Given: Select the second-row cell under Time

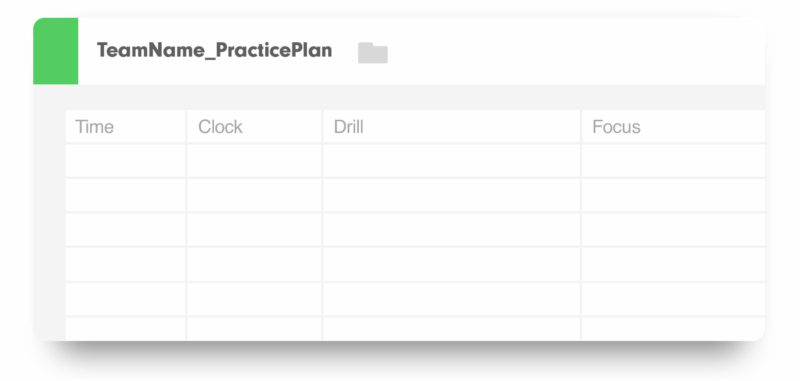Looking at the screenshot, I should tap(126, 195).
